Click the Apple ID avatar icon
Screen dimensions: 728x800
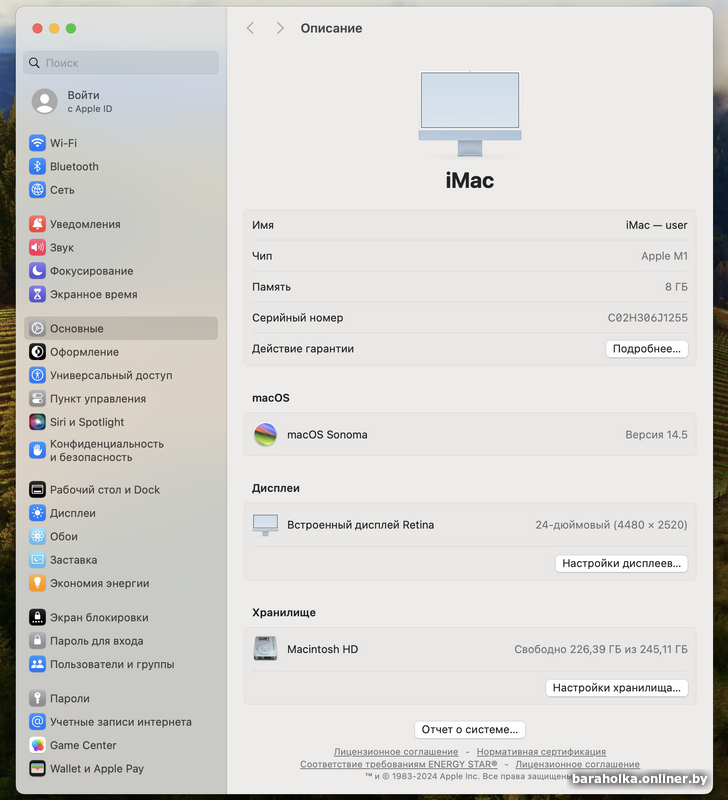(45, 102)
